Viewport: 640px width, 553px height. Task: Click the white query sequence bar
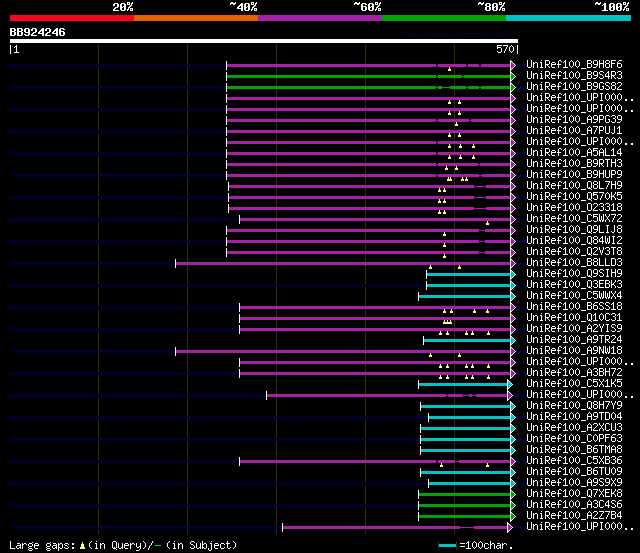pos(264,41)
